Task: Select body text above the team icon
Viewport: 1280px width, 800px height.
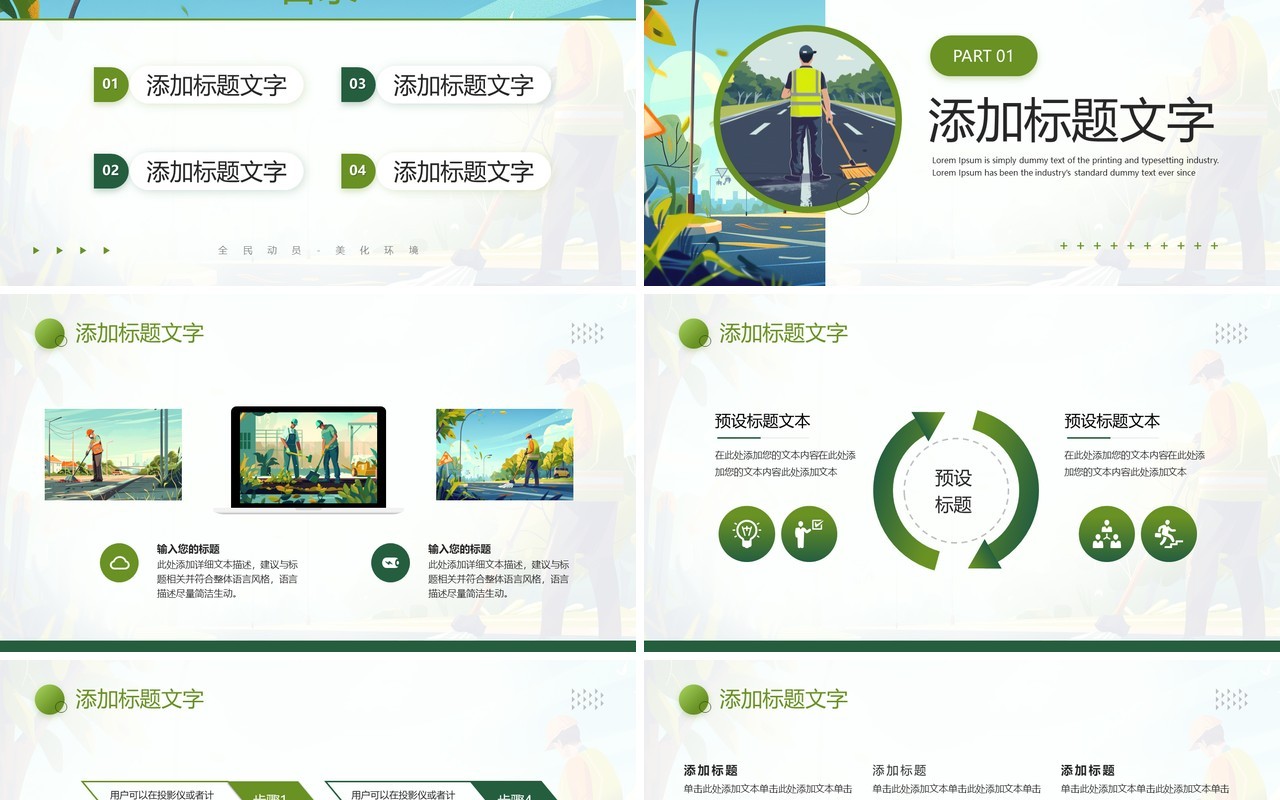Action: point(1134,463)
